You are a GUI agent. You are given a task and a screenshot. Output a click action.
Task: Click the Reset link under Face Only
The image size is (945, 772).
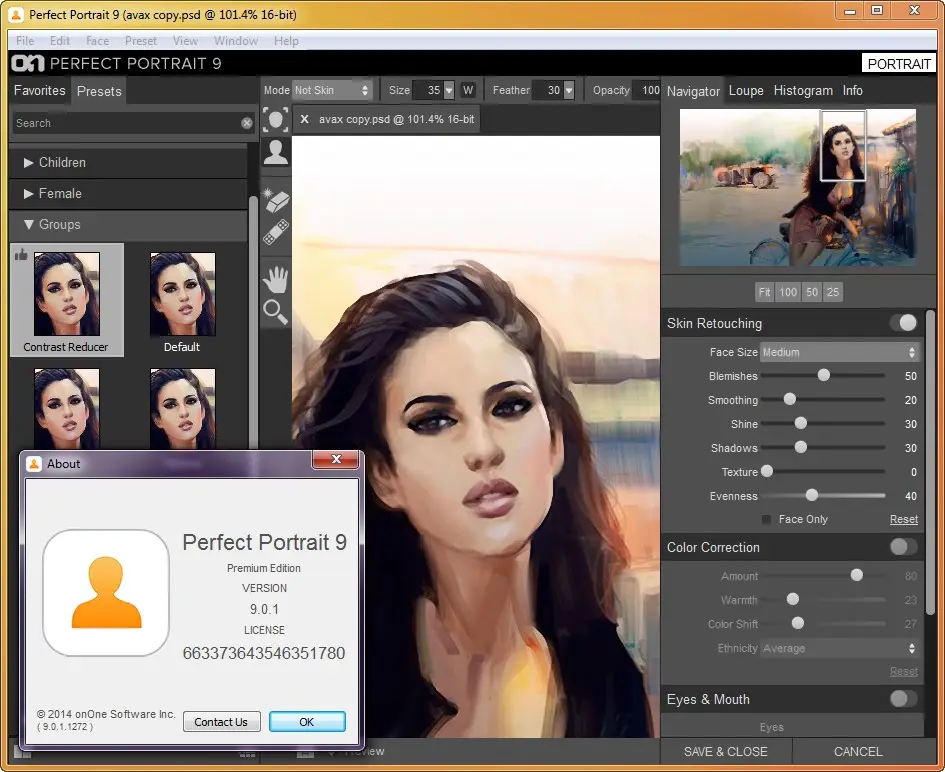coord(904,519)
